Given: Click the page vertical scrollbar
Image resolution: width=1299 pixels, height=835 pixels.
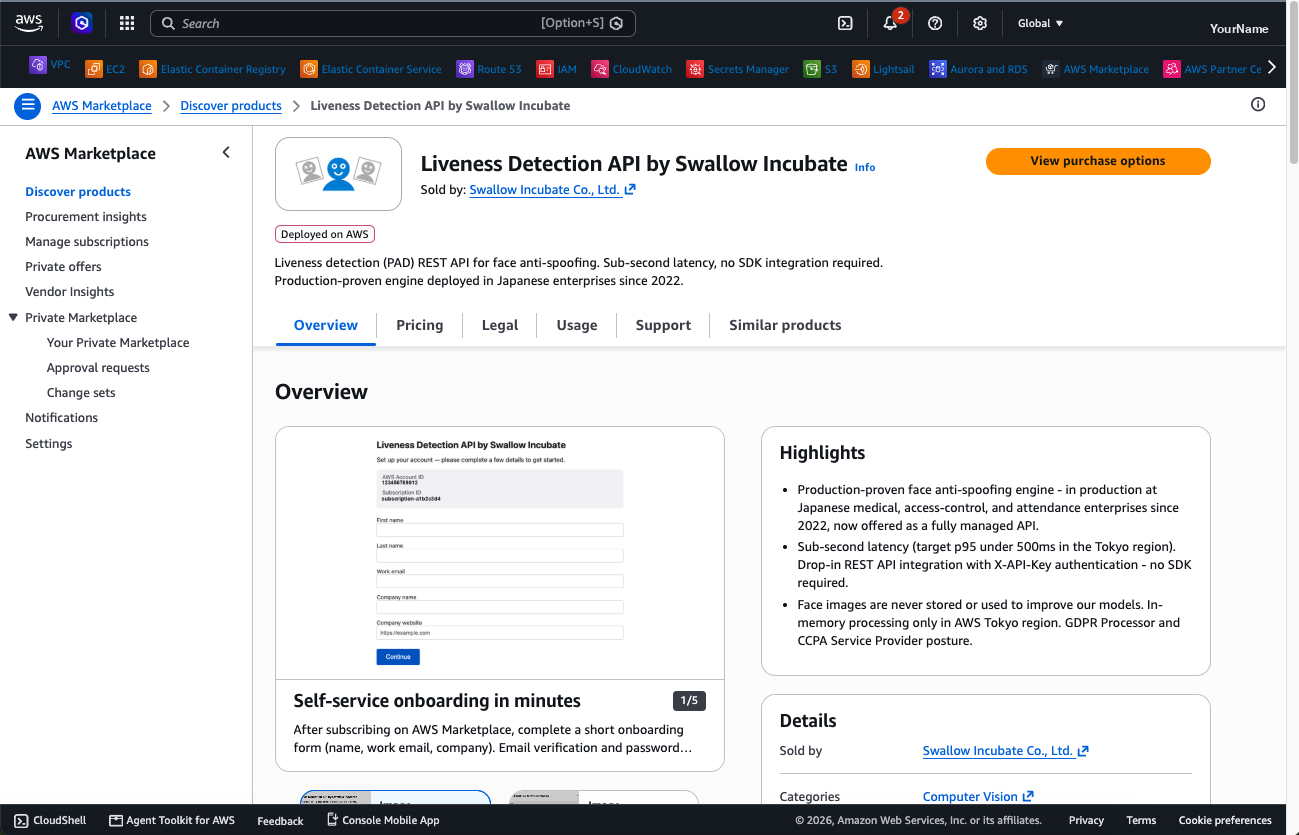Looking at the screenshot, I should pos(1292,85).
